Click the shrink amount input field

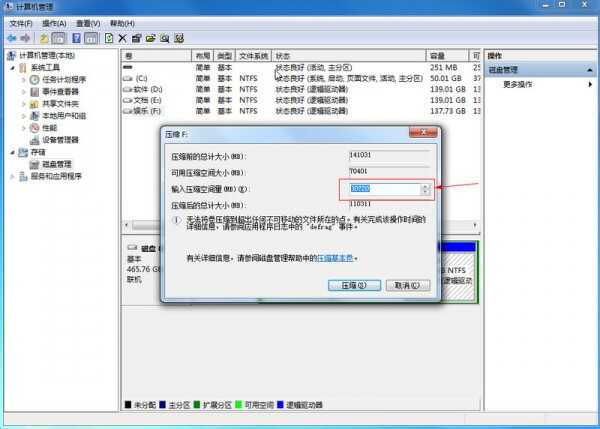[384, 189]
